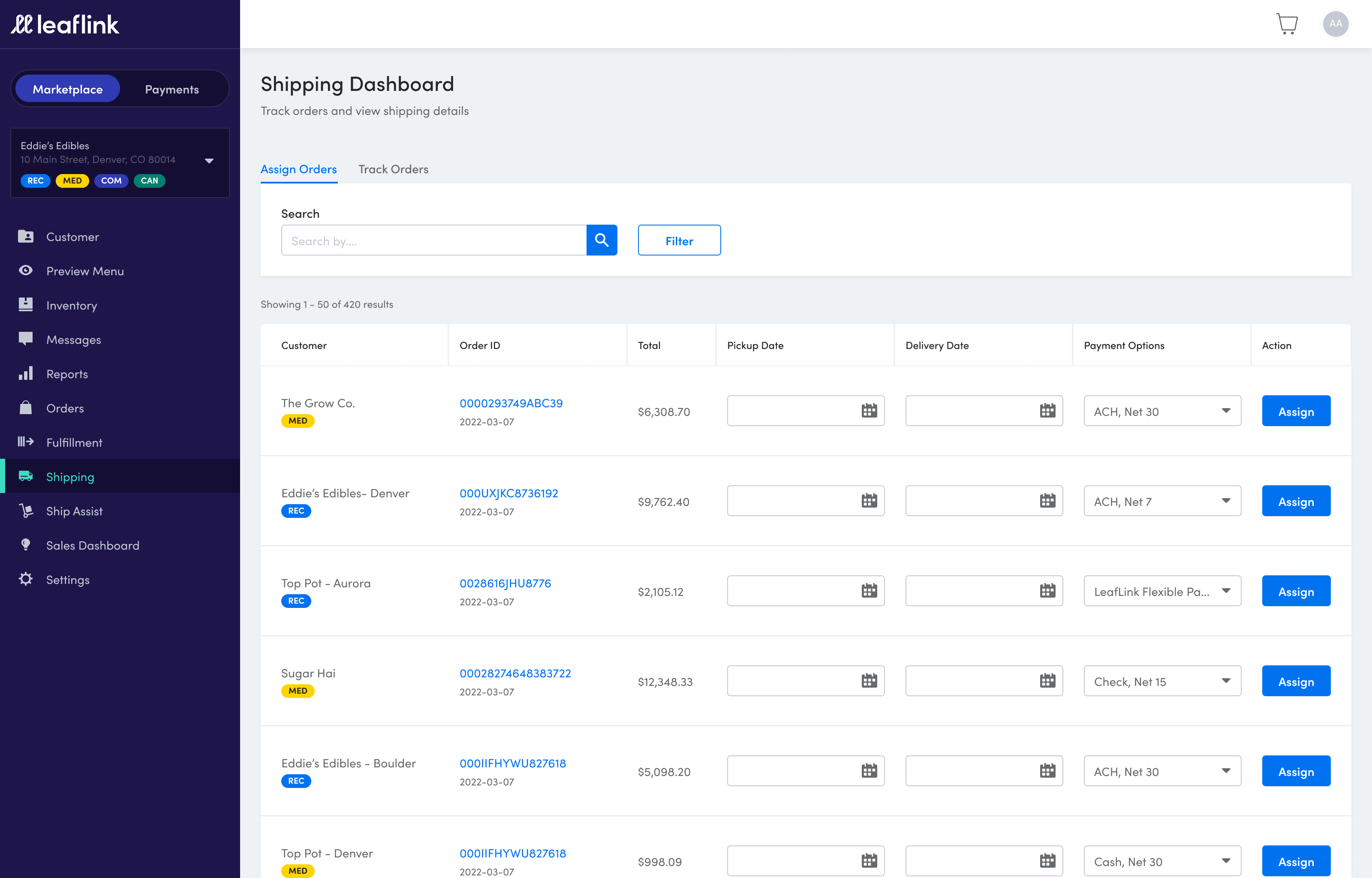This screenshot has width=1372, height=878.
Task: Open order link 0000293749ABC39
Action: point(511,403)
